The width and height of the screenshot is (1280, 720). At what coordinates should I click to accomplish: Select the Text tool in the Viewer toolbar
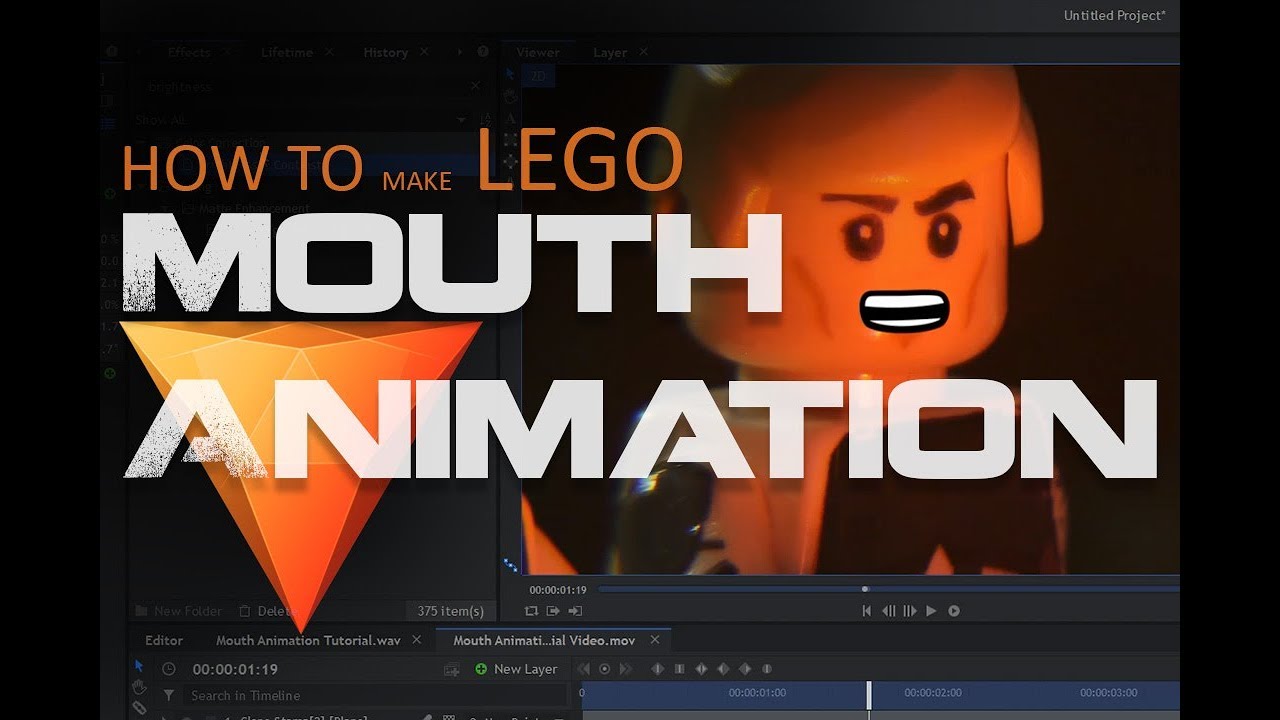click(510, 118)
